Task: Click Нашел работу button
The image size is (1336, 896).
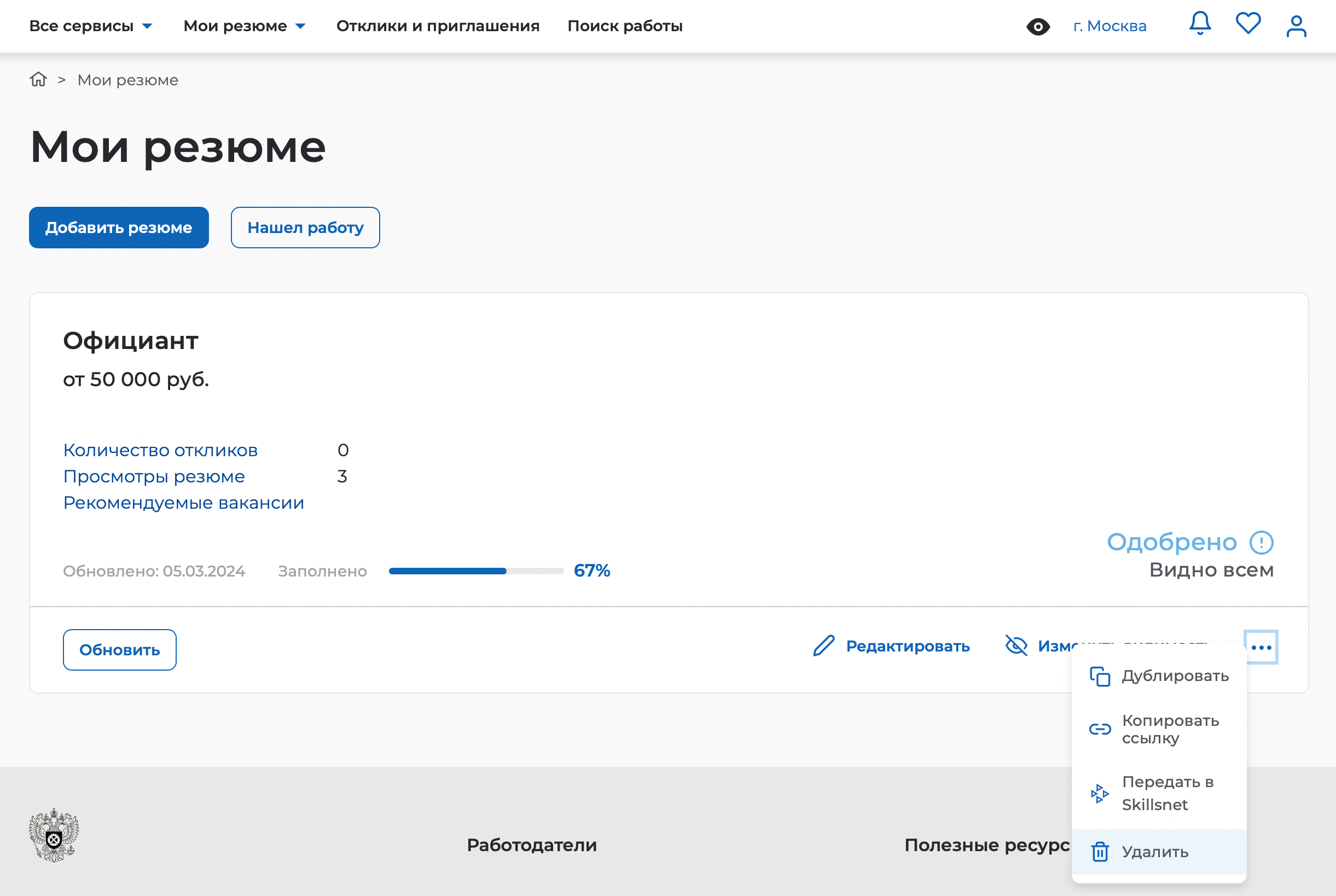Action: coord(304,228)
